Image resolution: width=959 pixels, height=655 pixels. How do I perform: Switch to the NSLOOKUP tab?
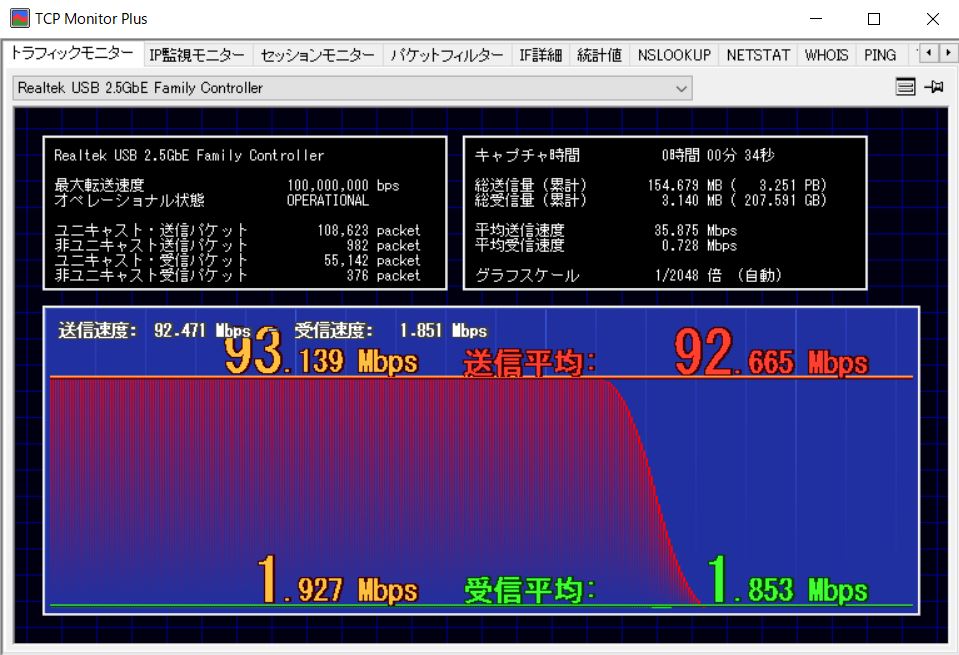[674, 55]
